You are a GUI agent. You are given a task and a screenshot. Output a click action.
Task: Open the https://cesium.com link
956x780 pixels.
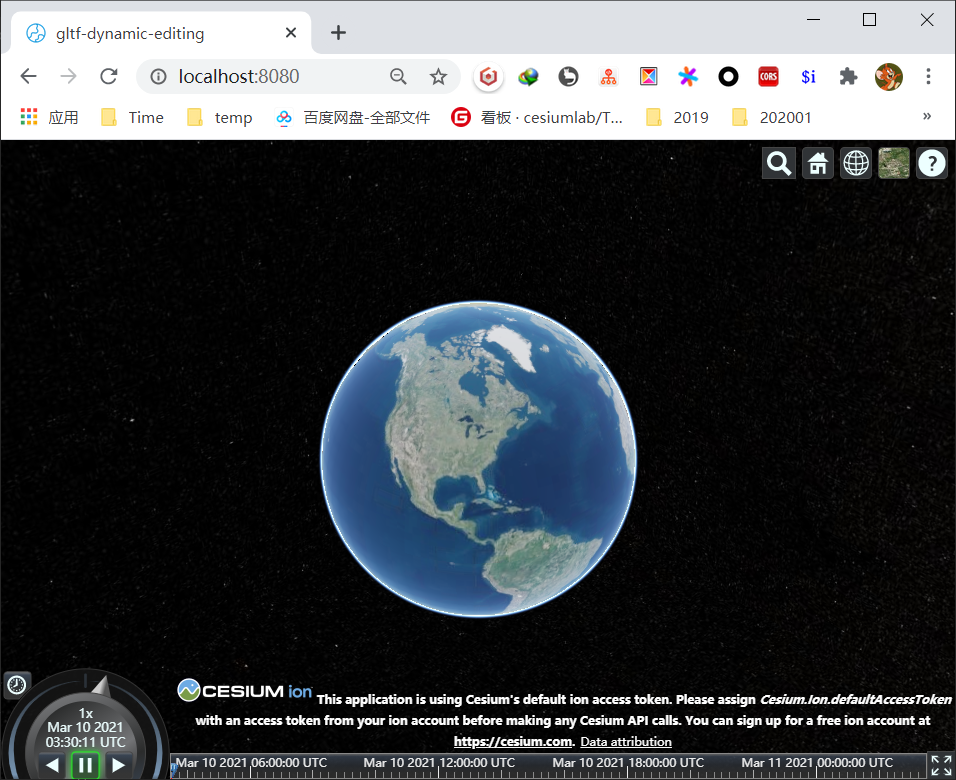[x=513, y=742]
